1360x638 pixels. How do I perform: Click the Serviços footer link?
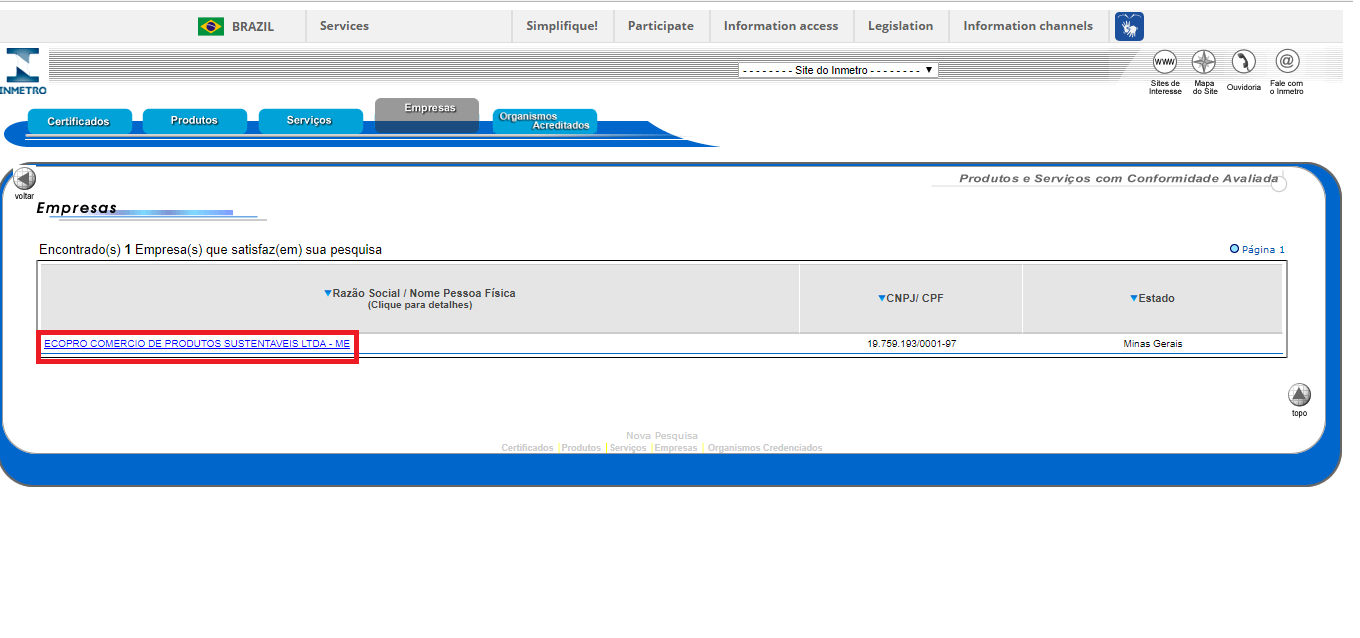click(x=628, y=448)
